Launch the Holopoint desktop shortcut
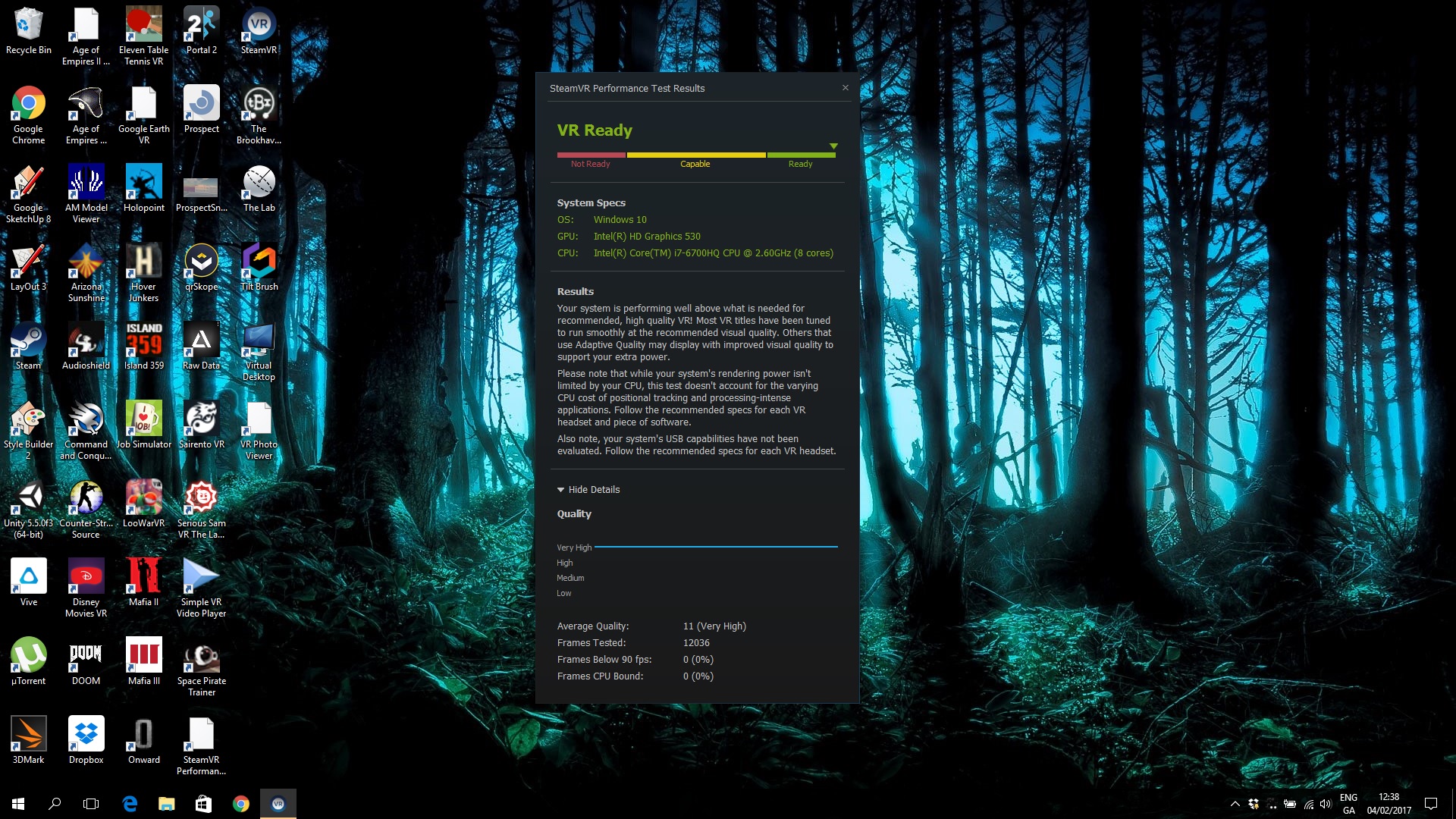 (143, 189)
